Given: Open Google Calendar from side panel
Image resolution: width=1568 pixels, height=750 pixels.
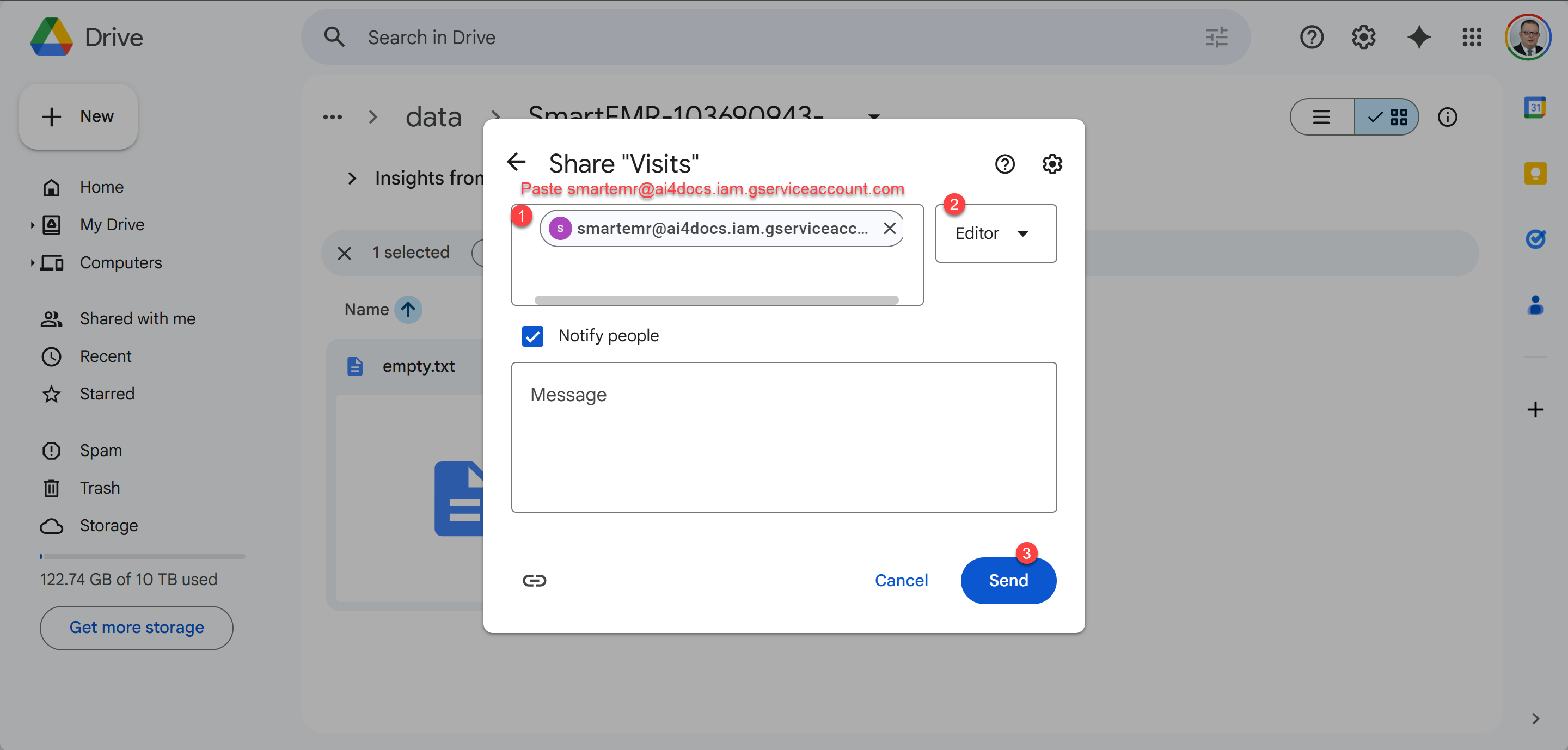Looking at the screenshot, I should coord(1536,107).
